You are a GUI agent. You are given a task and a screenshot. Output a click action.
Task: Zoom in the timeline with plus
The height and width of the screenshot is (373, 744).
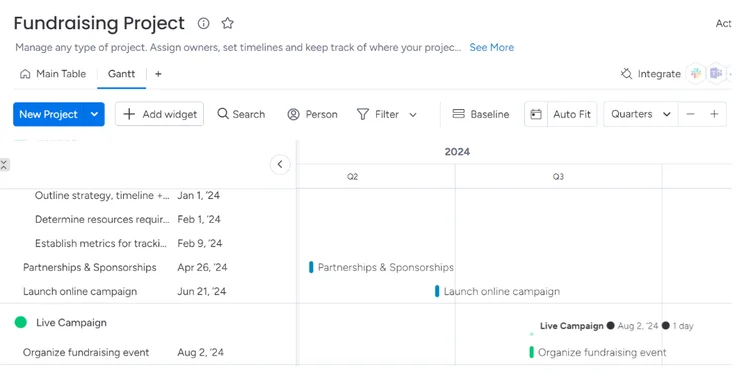(x=714, y=114)
